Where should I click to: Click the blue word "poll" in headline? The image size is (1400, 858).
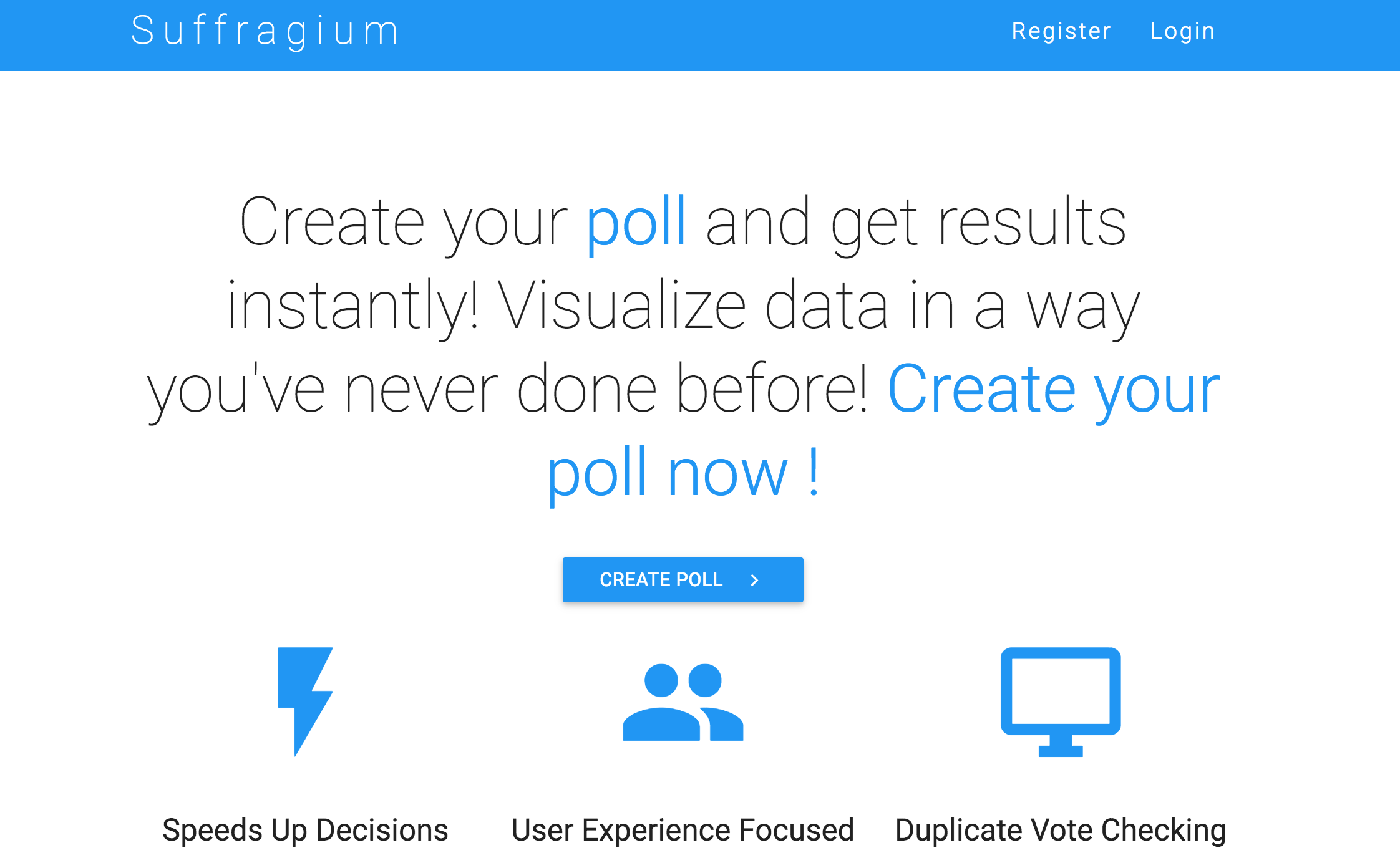(636, 223)
